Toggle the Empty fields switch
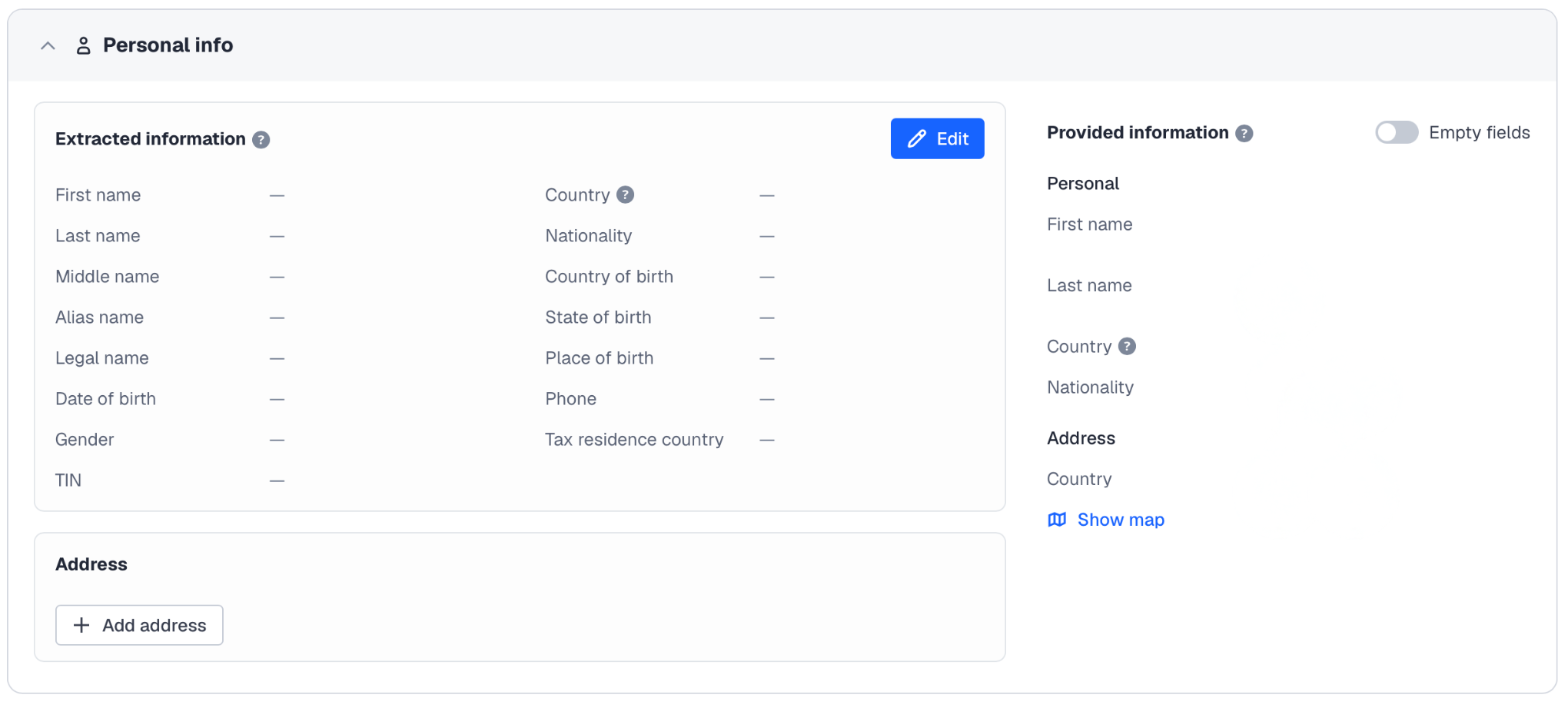This screenshot has height=708, width=1568. [x=1396, y=133]
